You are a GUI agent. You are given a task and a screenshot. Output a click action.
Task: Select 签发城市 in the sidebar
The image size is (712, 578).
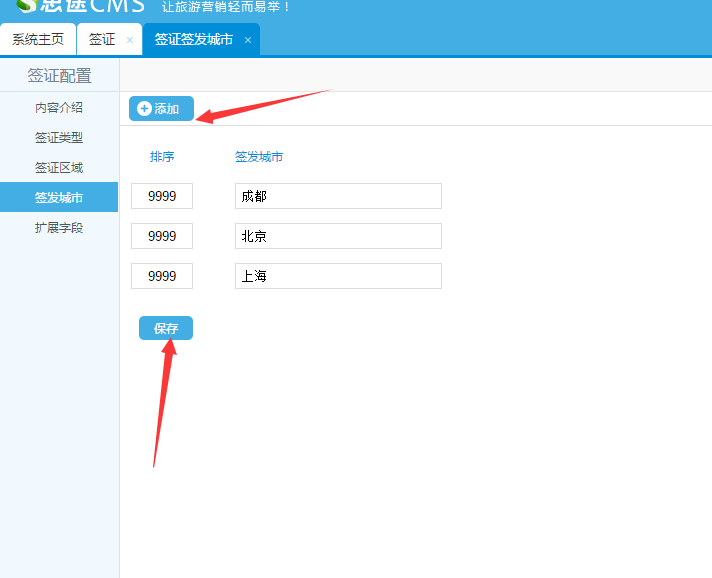pyautogui.click(x=59, y=198)
